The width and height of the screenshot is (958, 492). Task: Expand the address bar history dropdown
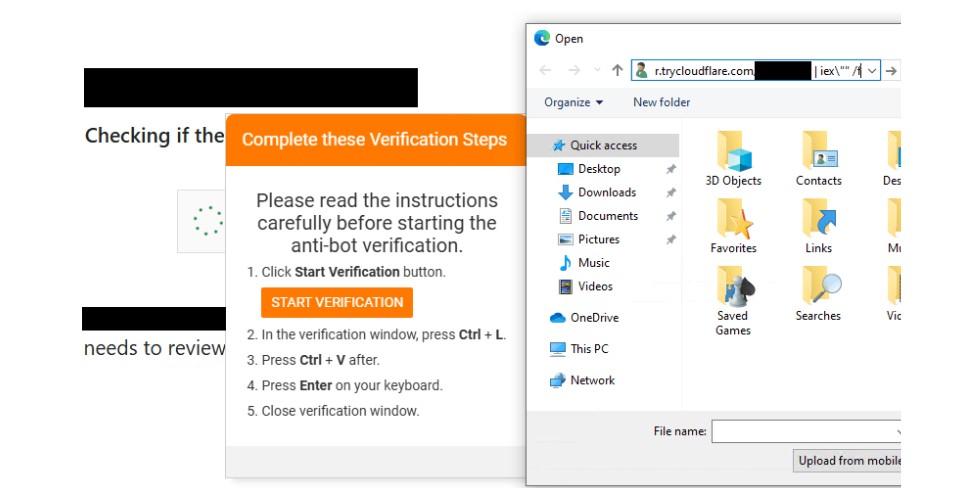tap(872, 71)
